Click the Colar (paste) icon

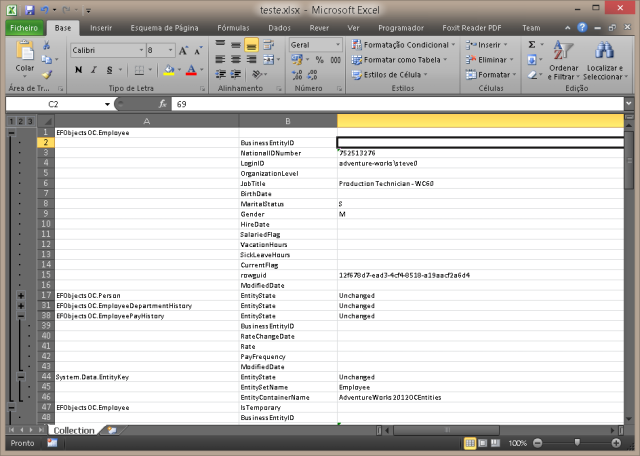point(25,51)
